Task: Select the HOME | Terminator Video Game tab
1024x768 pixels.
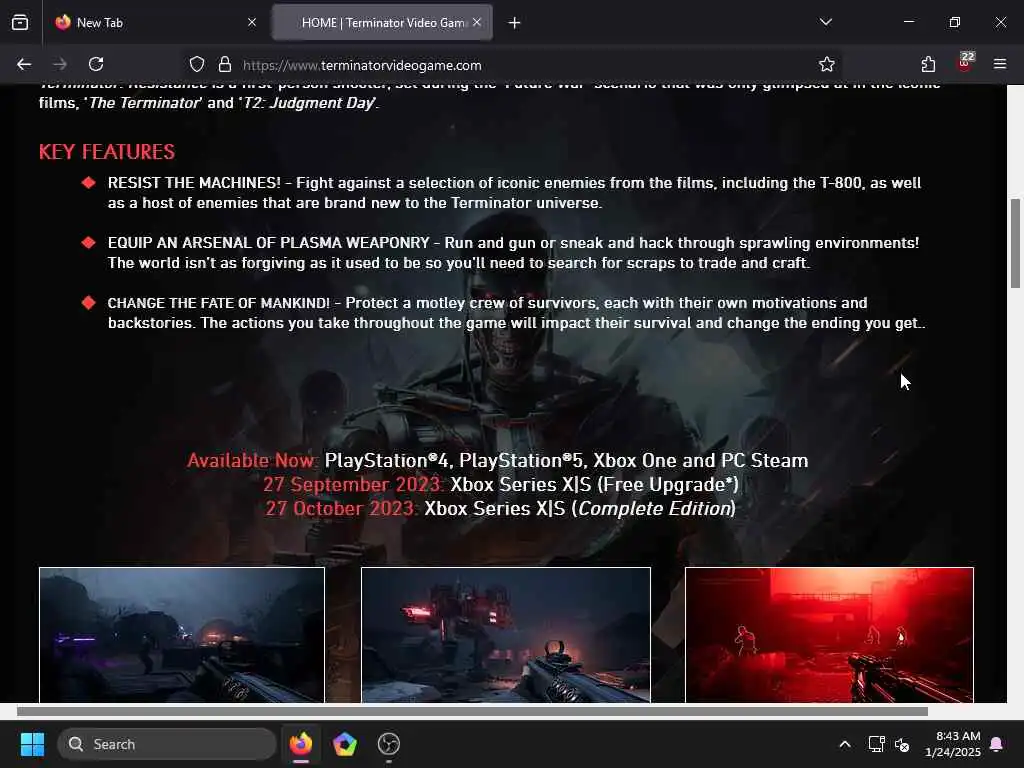Action: click(382, 23)
